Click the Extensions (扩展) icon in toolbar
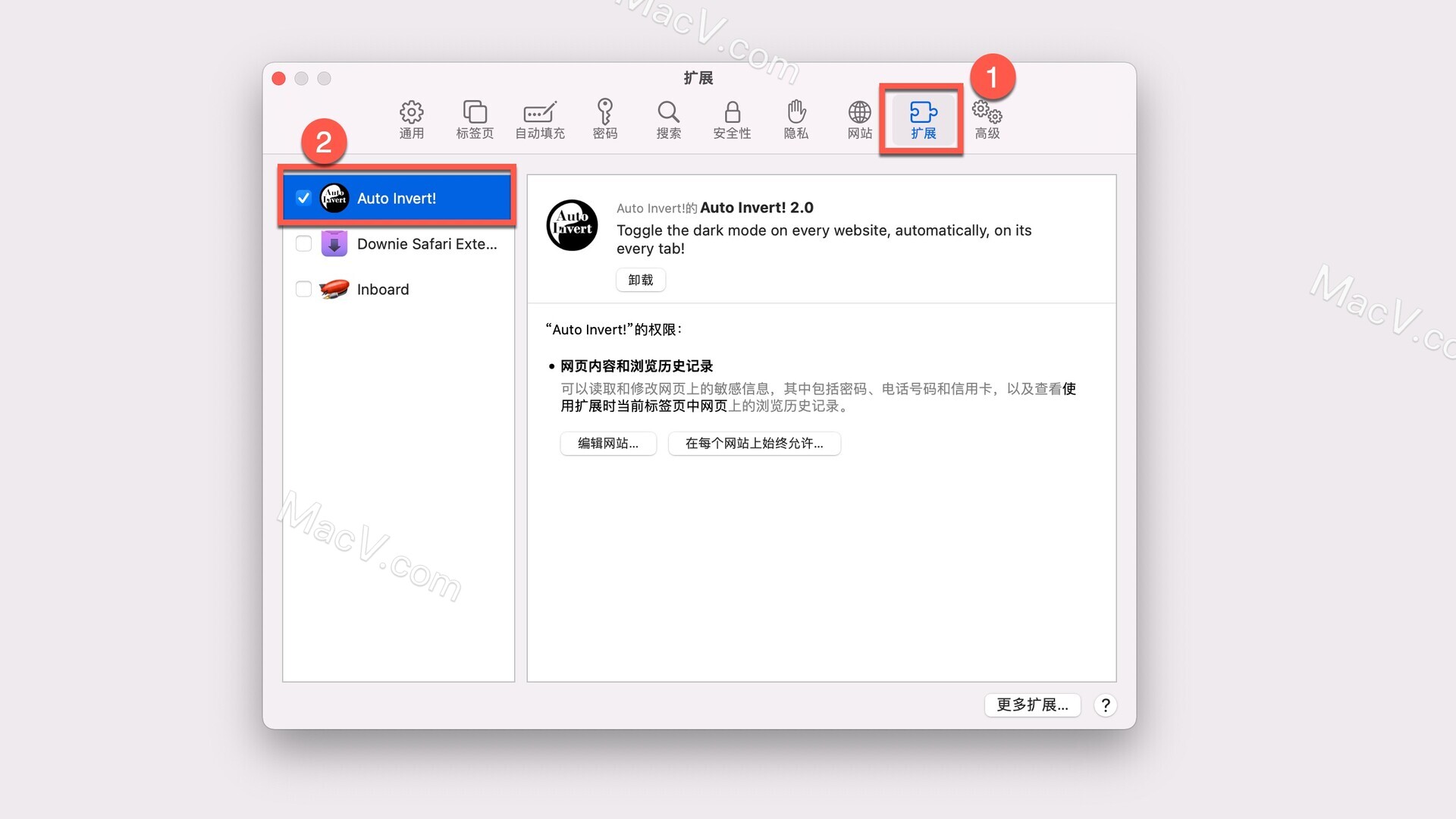This screenshot has width=1456, height=819. 923,119
